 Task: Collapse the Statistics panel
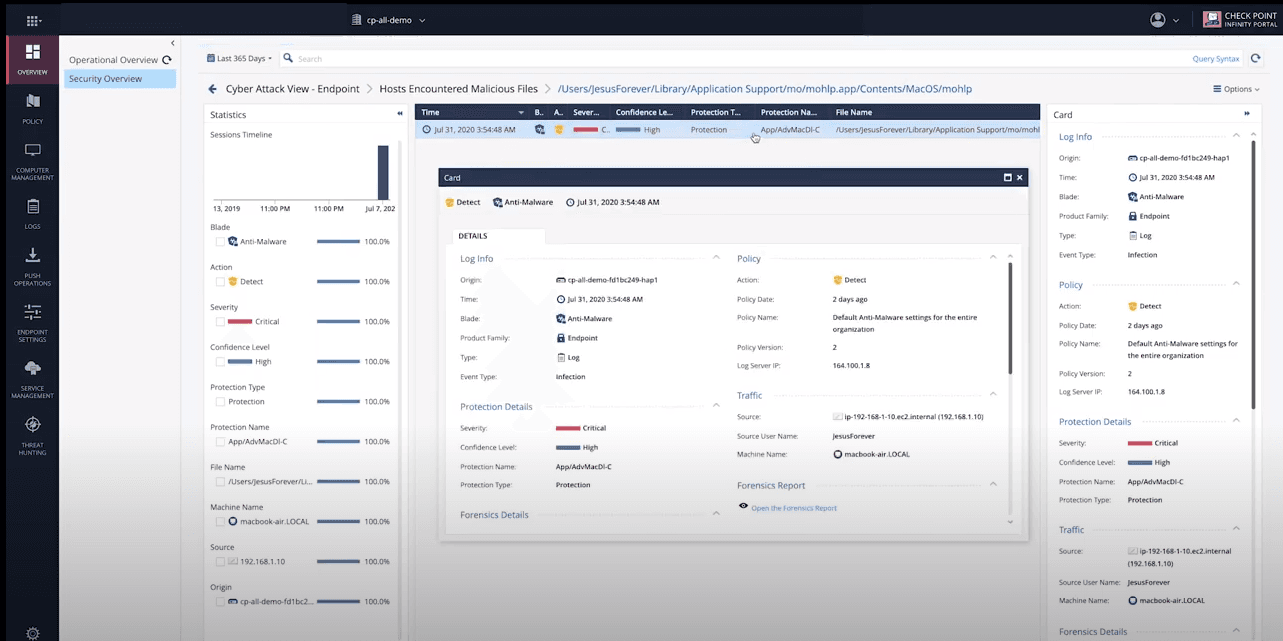point(400,114)
